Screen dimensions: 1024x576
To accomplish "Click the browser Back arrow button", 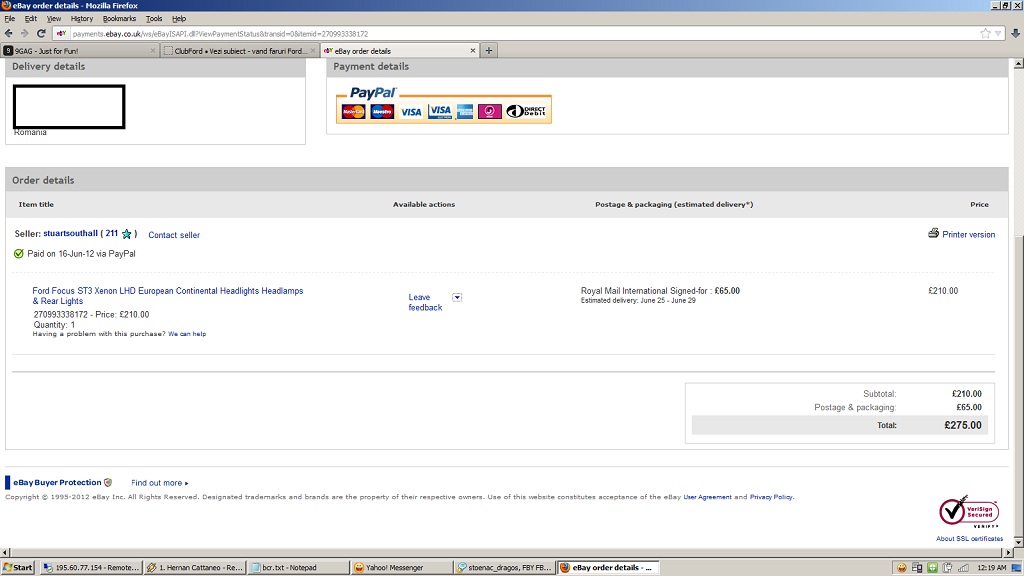I will (x=8, y=33).
